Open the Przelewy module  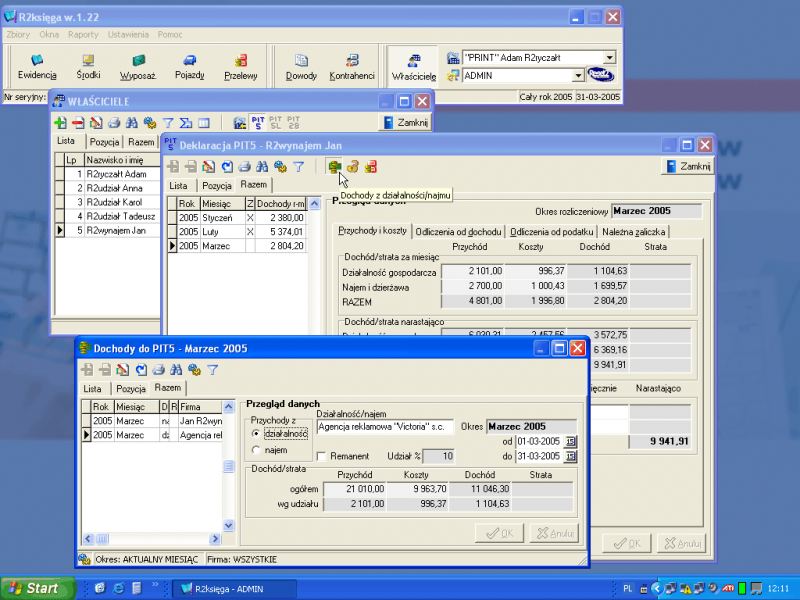pos(240,66)
